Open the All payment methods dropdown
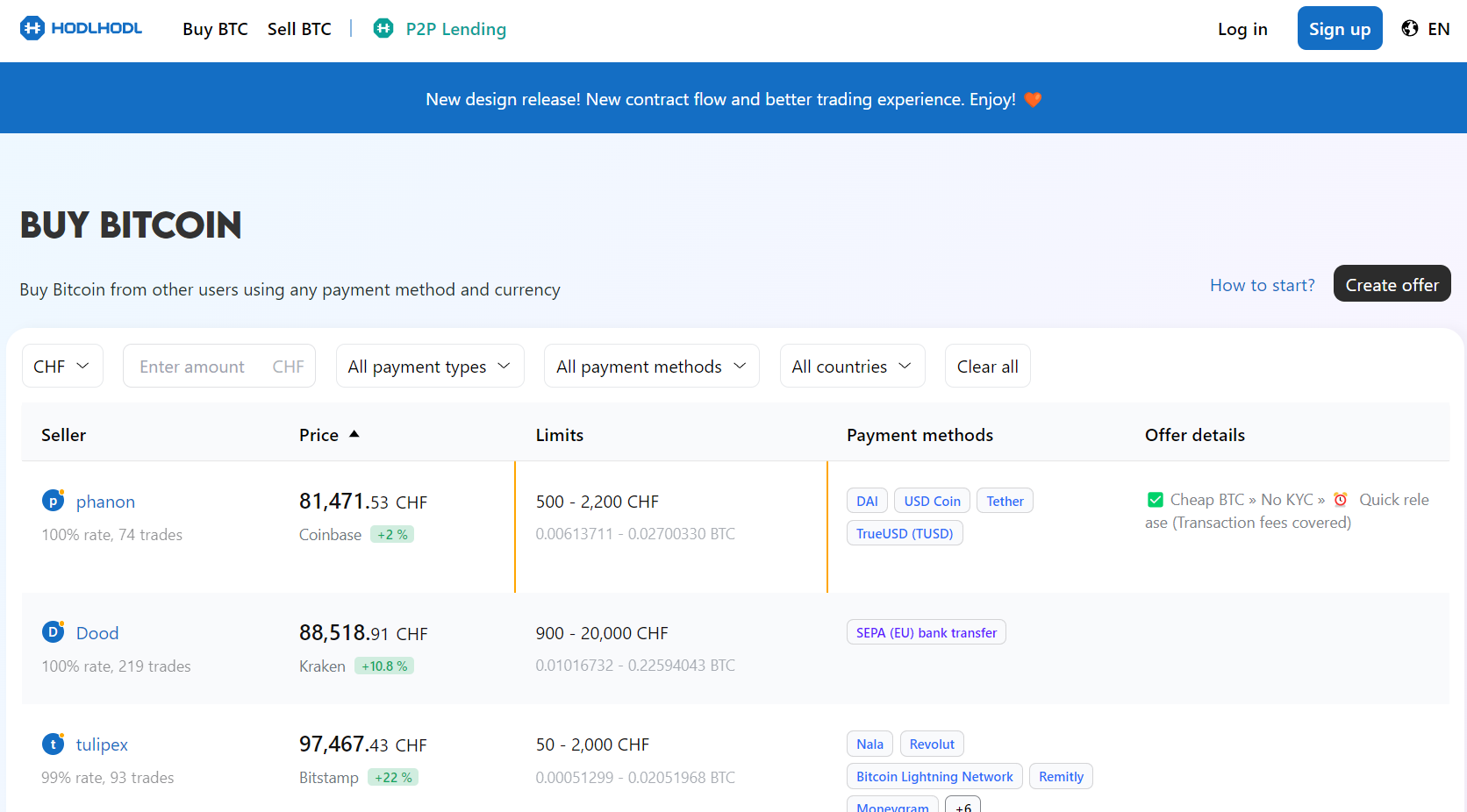The width and height of the screenshot is (1467, 812). (651, 366)
